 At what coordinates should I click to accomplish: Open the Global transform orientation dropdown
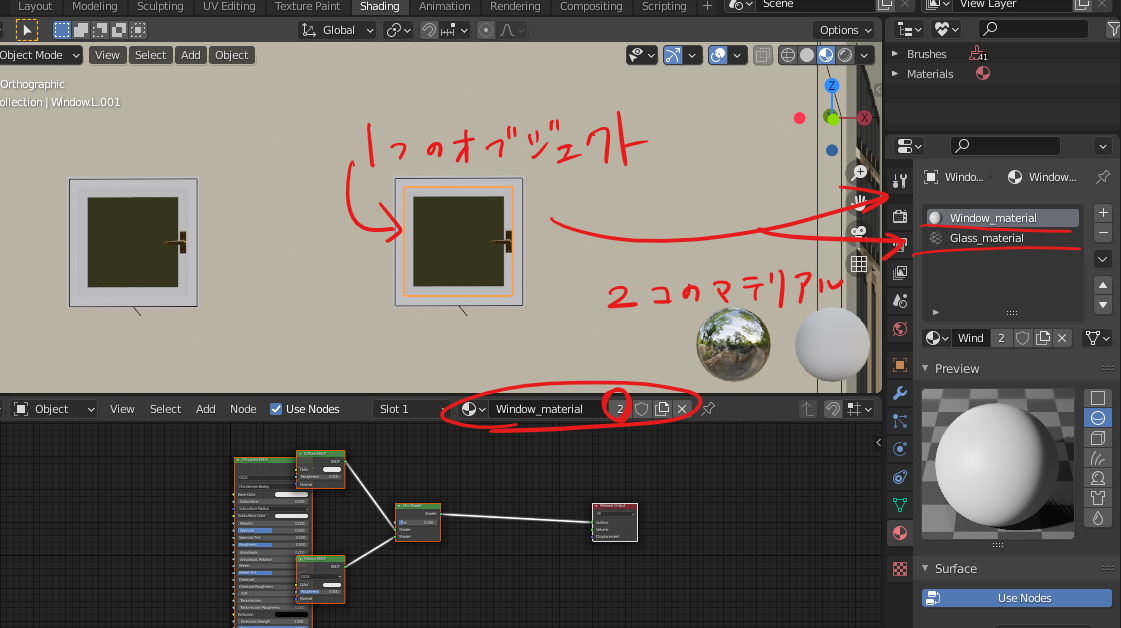(x=338, y=30)
